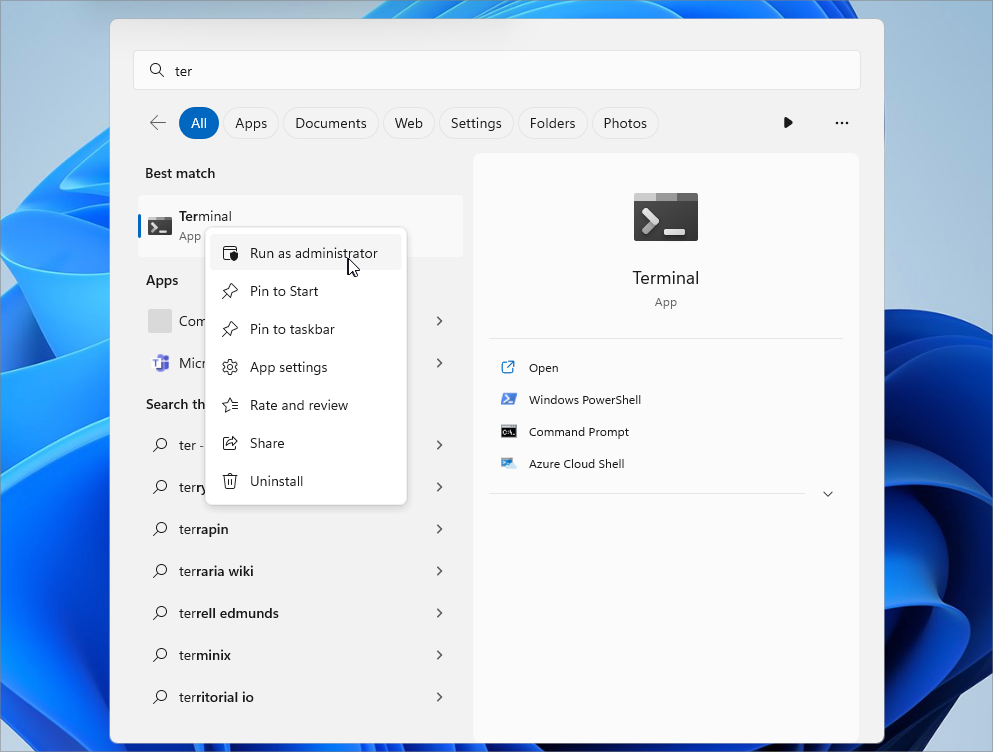This screenshot has width=993, height=752.
Task: Click the share icon beside Share
Action: 230,443
